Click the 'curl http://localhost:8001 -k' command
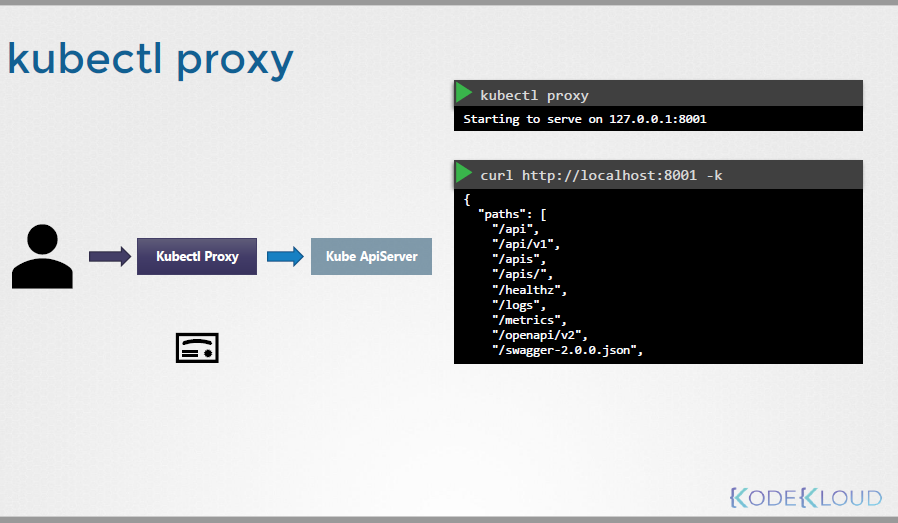This screenshot has width=898, height=523. (601, 175)
